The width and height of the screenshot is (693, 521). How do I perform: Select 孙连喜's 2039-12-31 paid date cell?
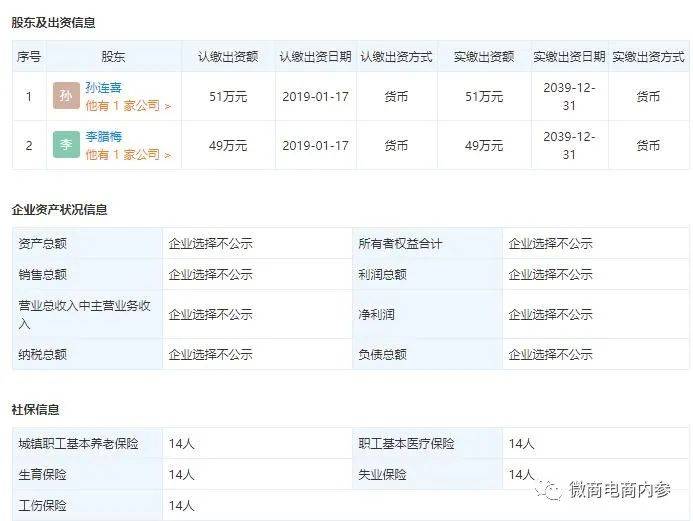(569, 96)
